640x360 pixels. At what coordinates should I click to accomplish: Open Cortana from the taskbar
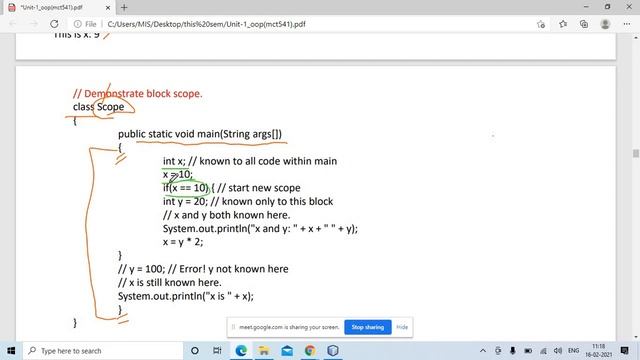[195, 351]
